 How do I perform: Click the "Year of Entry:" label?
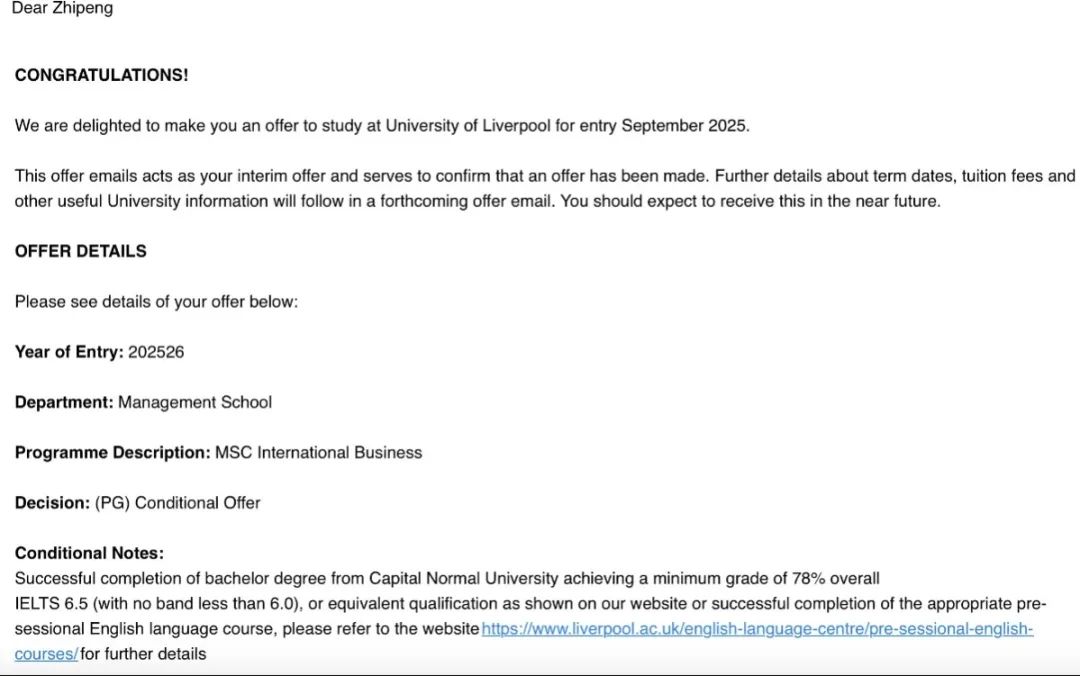[x=69, y=352]
